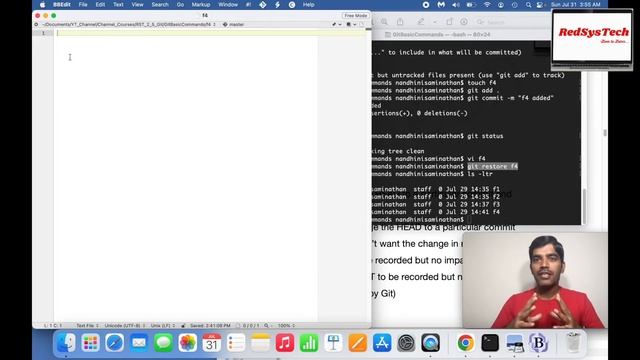Viewport: 640px width, 360px height.
Task: Open the Edit menu
Action: point(100,4)
